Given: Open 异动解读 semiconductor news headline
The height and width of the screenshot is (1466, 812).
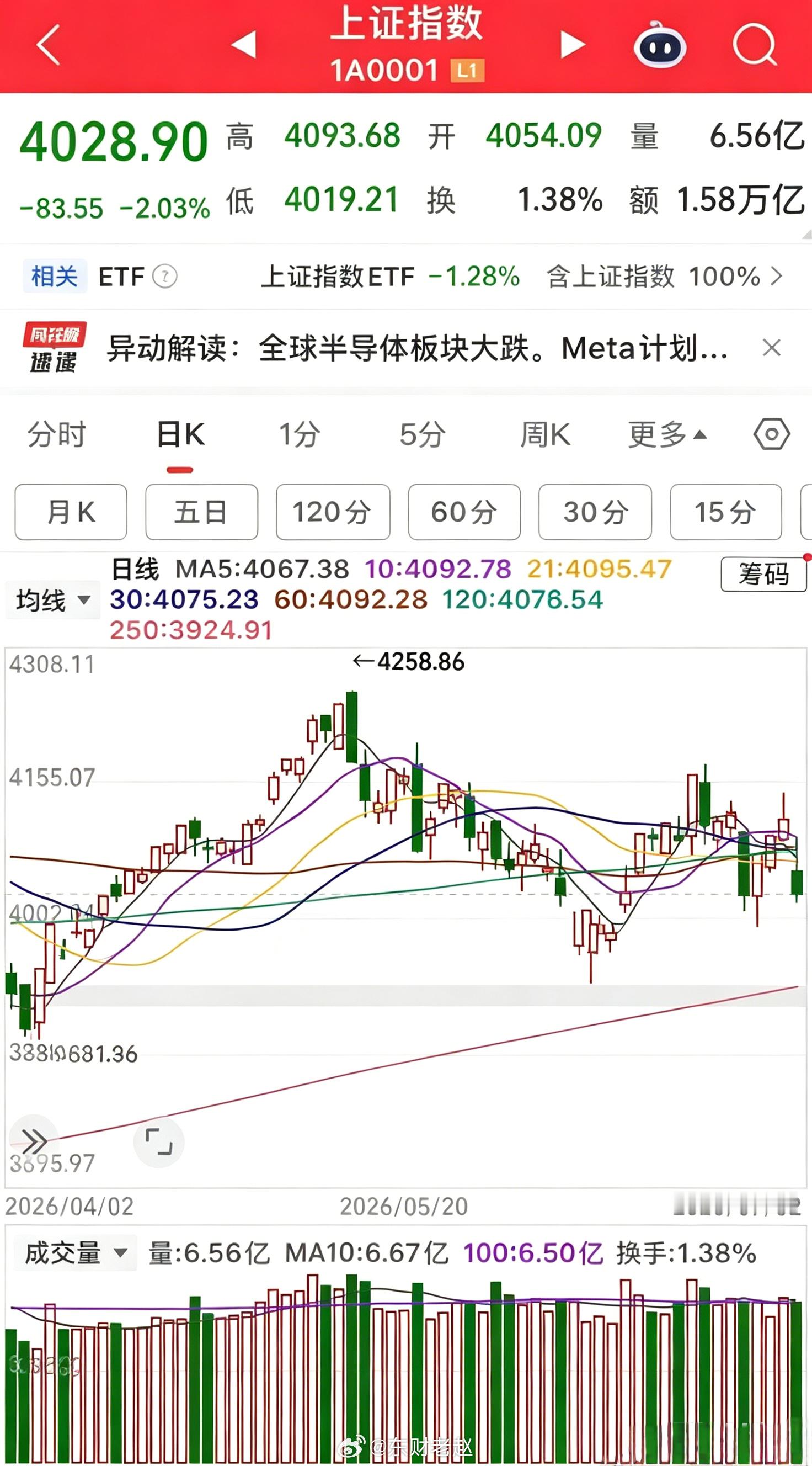Looking at the screenshot, I should tap(418, 348).
